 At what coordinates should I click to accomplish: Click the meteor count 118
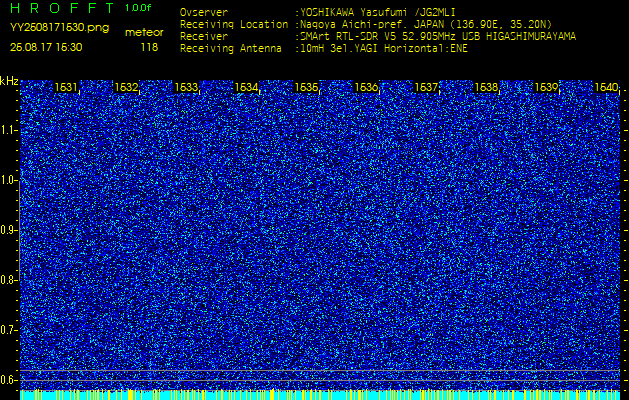[x=149, y=47]
